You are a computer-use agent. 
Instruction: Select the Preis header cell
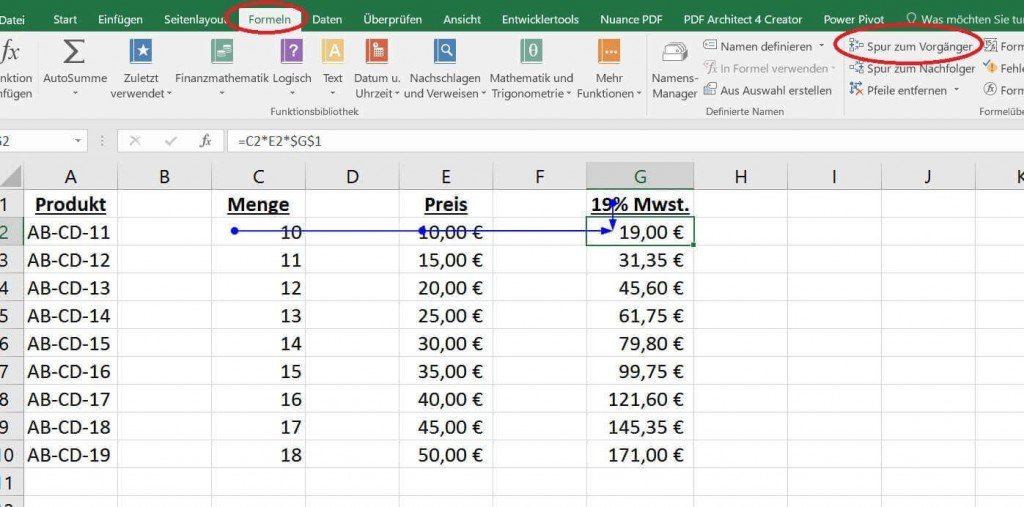[446, 204]
